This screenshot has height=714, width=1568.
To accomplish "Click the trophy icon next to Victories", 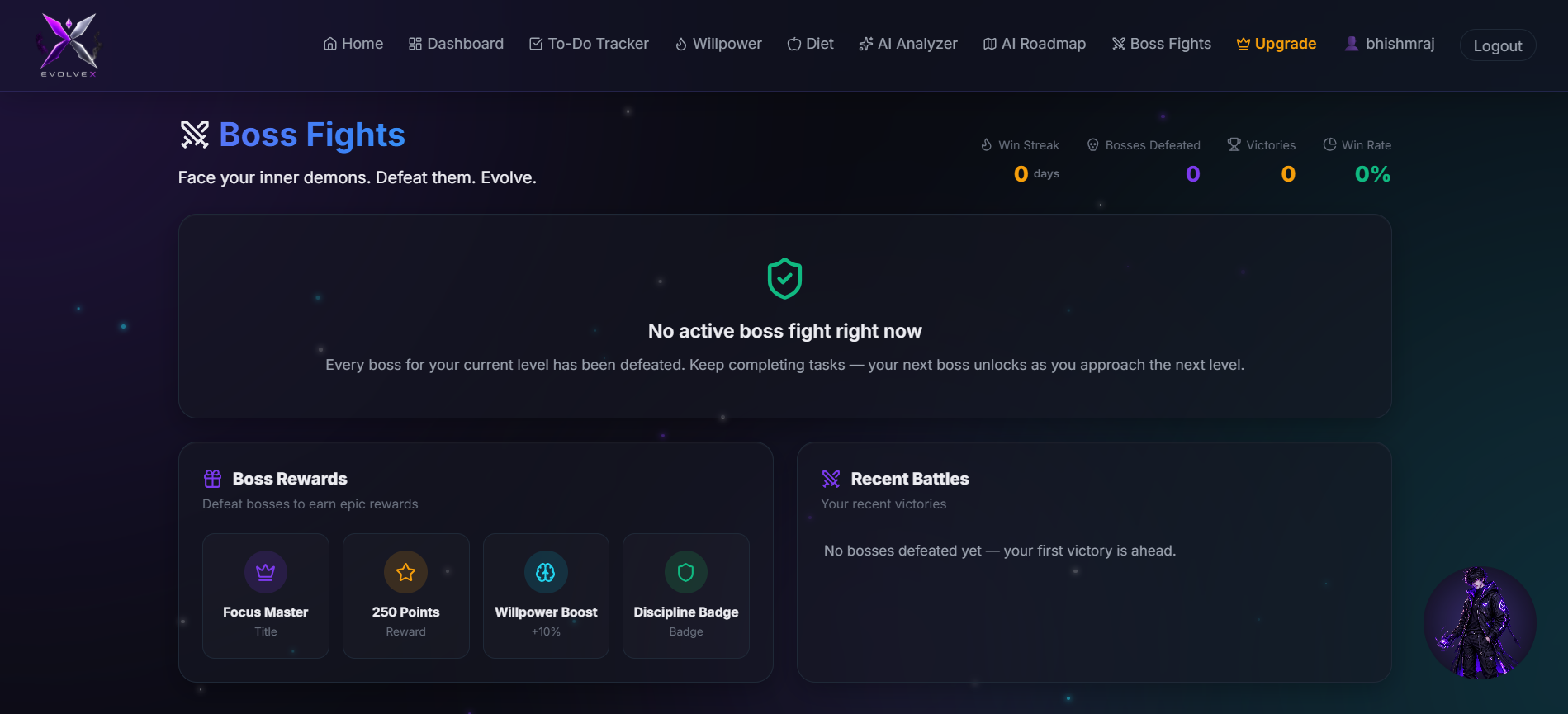I will [1234, 144].
